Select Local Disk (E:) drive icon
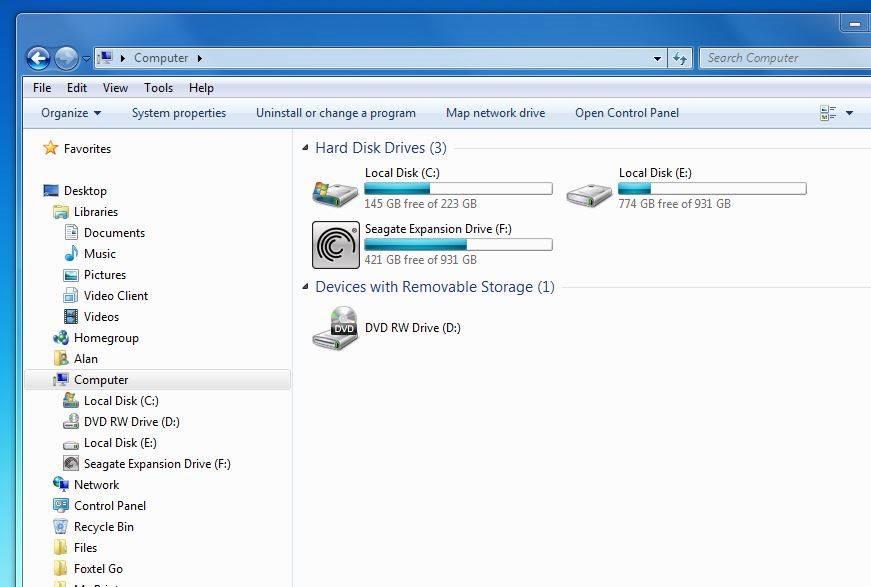Viewport: 871px width, 587px height. coord(589,190)
